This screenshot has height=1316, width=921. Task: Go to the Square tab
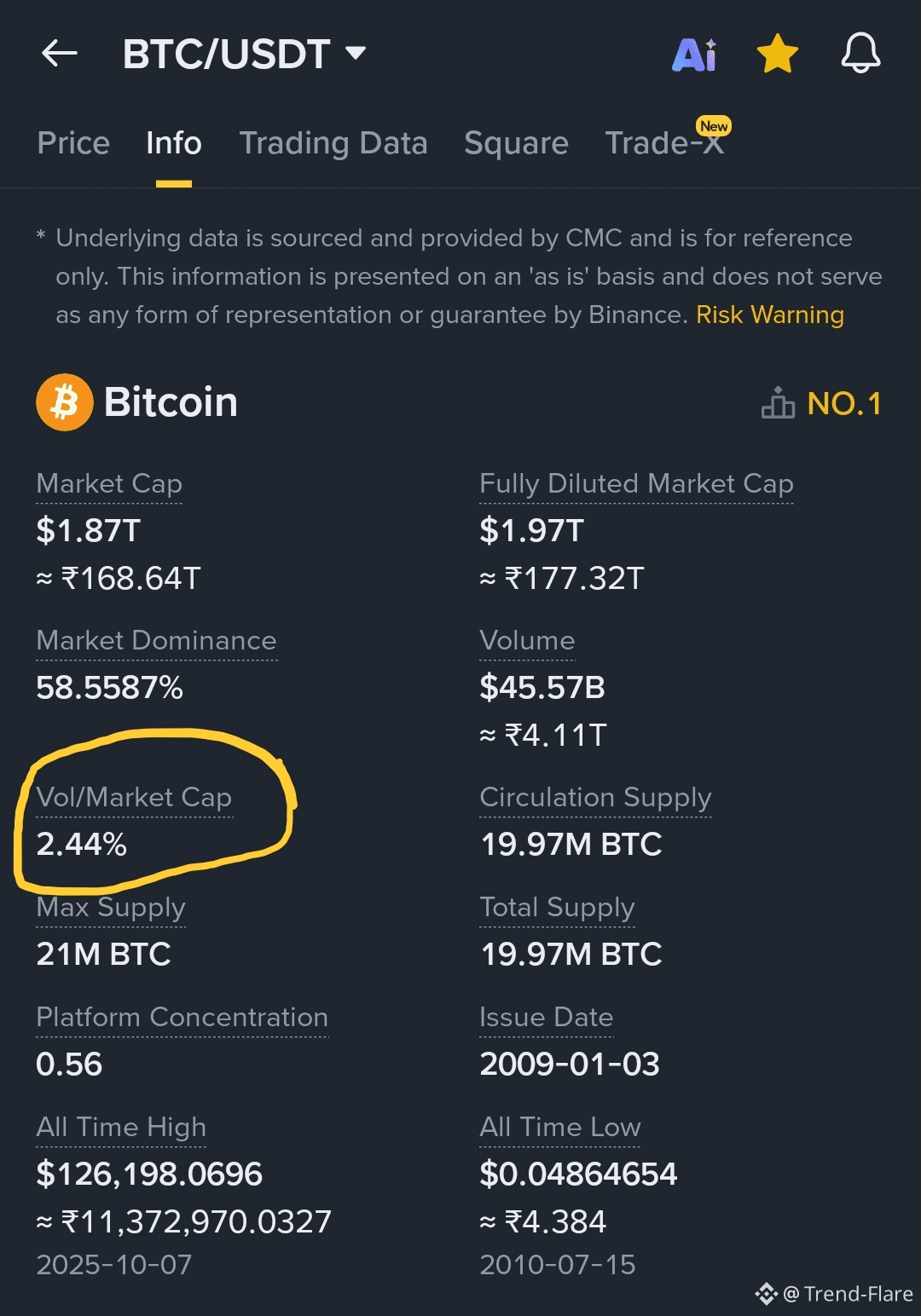pos(516,143)
